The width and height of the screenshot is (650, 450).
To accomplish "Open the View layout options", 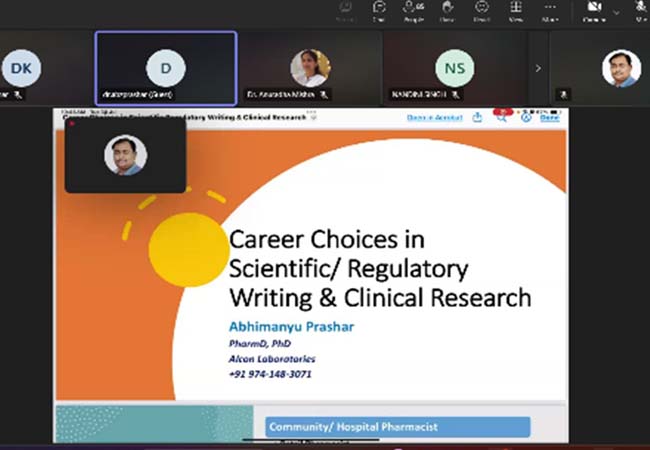I will click(x=516, y=11).
